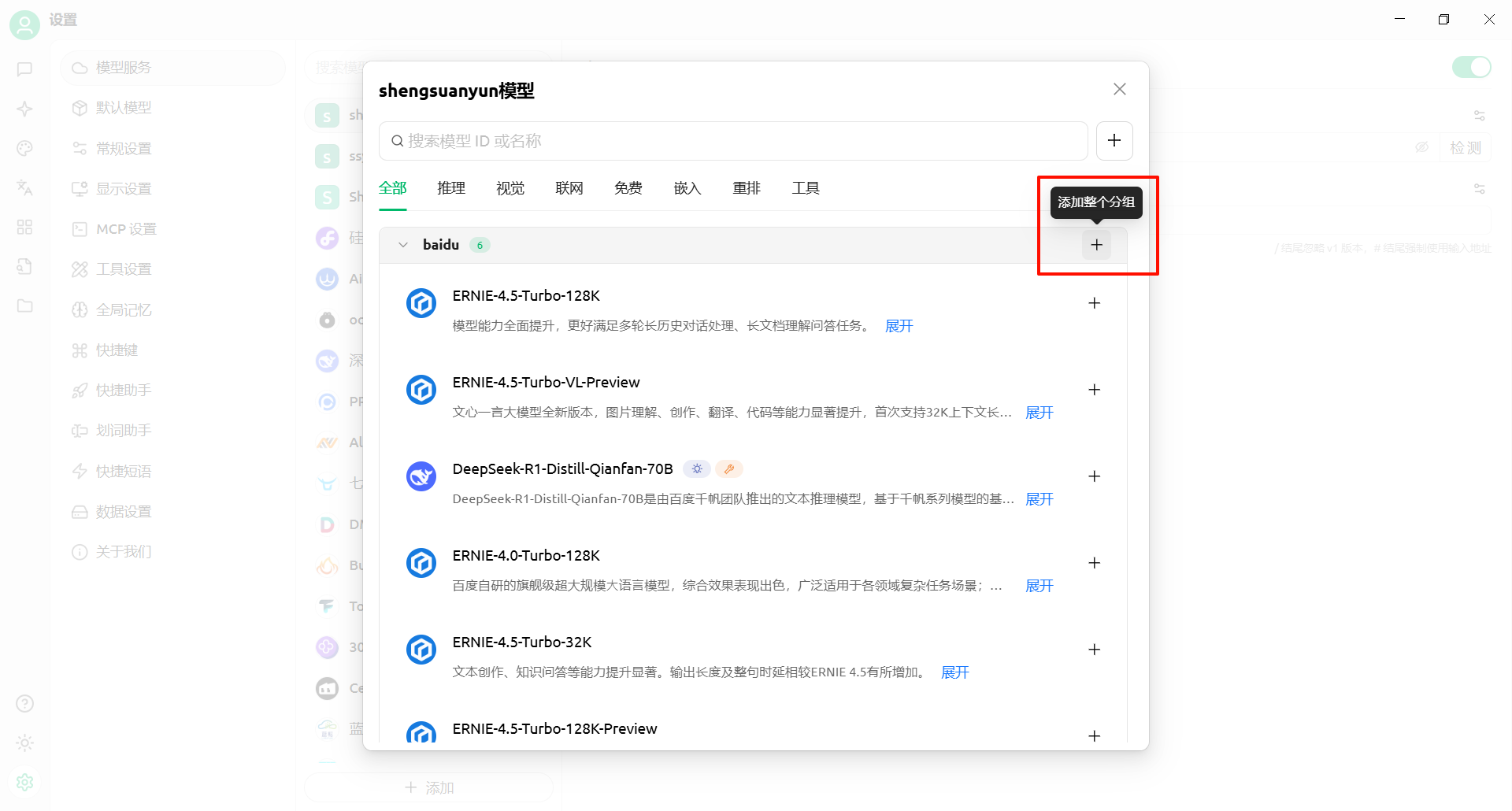Open translate icon in left rail

pyautogui.click(x=24, y=187)
